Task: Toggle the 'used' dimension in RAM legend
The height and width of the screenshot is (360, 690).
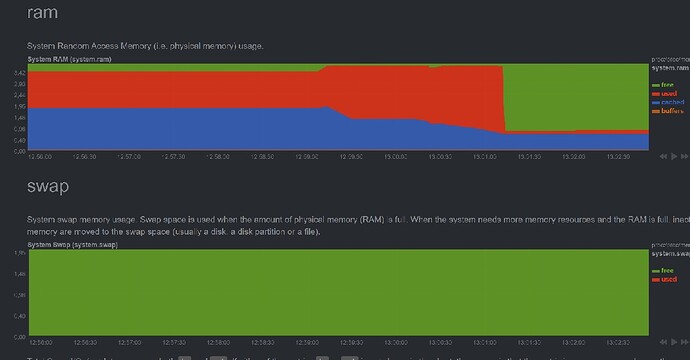Action: [664, 94]
